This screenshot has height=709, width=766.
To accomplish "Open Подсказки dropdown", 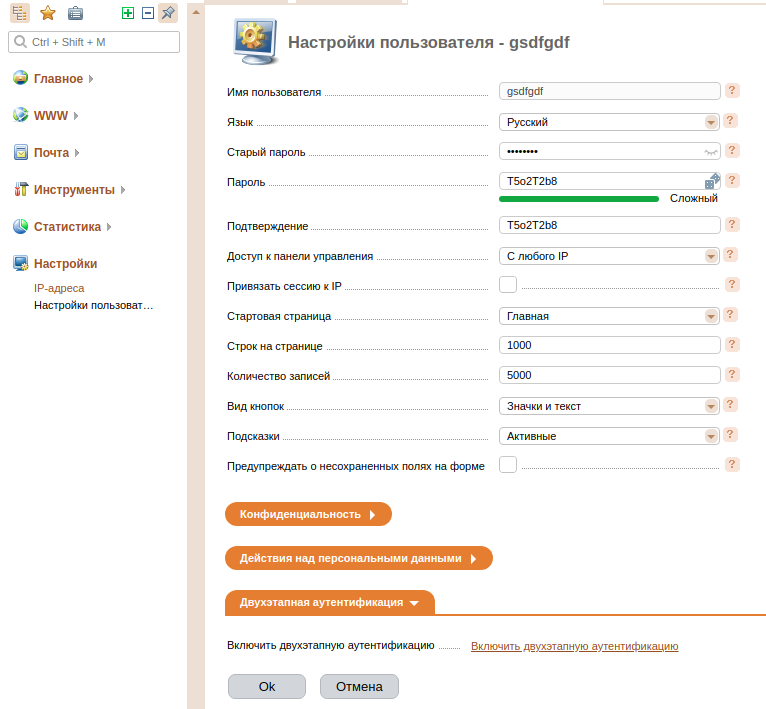I will click(609, 435).
